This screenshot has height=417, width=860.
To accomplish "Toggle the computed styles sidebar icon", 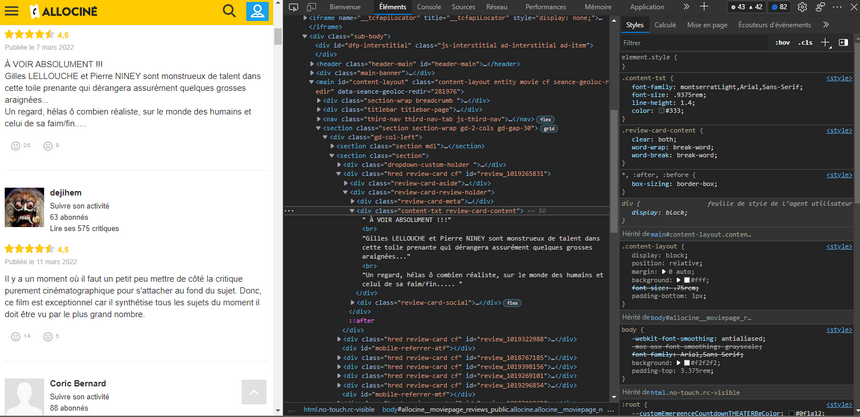I will pyautogui.click(x=844, y=42).
